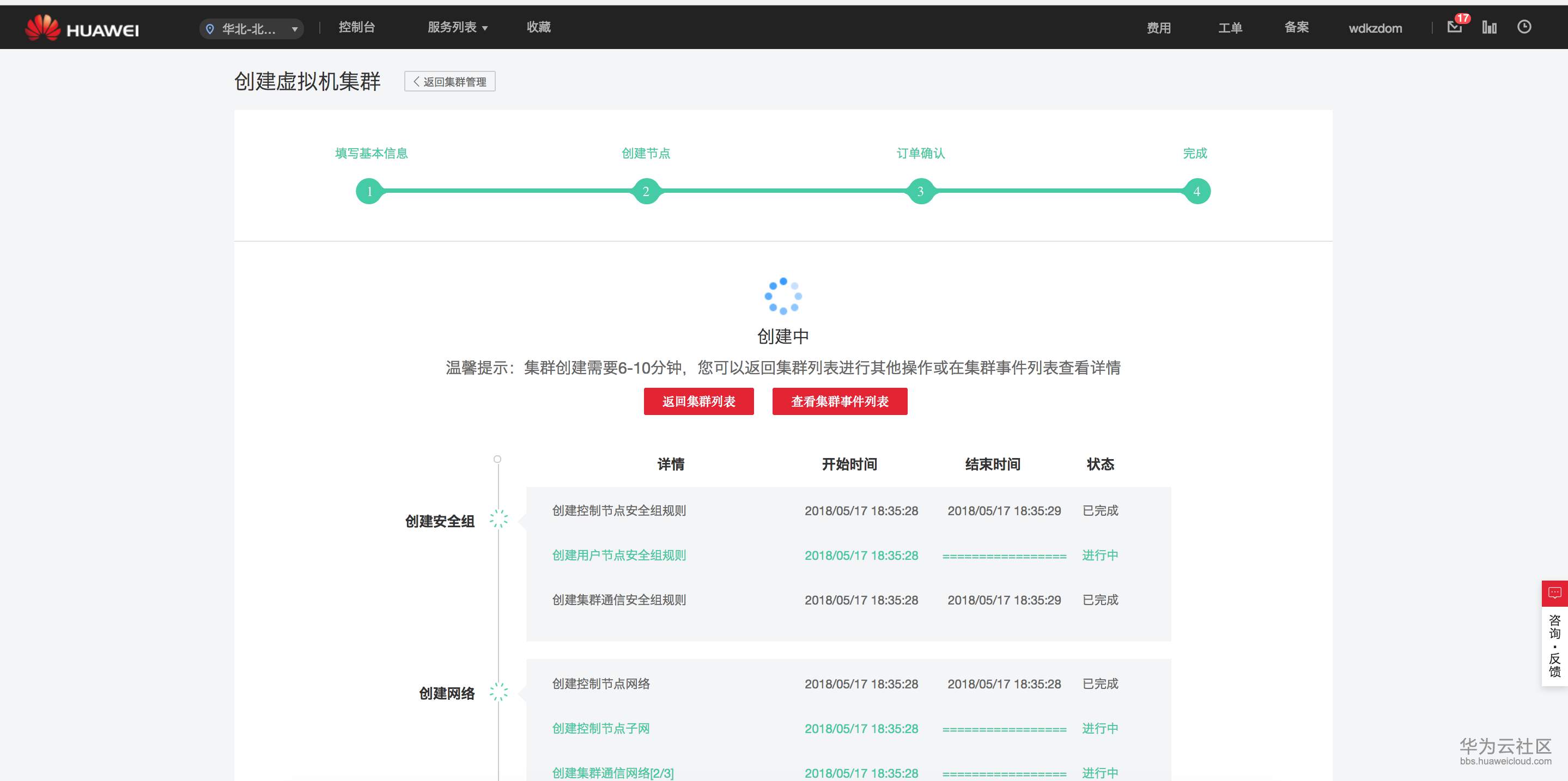
Task: Open the wdkzdom account menu
Action: [1375, 28]
